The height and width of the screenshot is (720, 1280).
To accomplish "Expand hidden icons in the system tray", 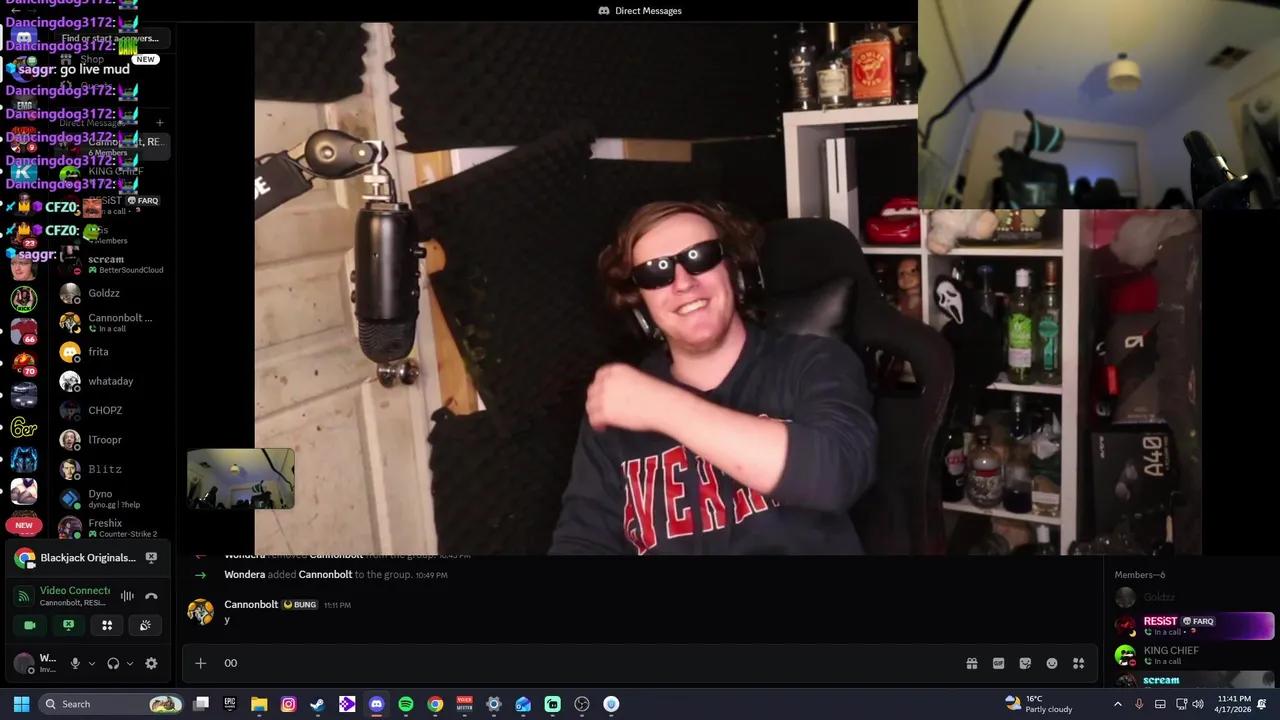I will click(x=1118, y=703).
